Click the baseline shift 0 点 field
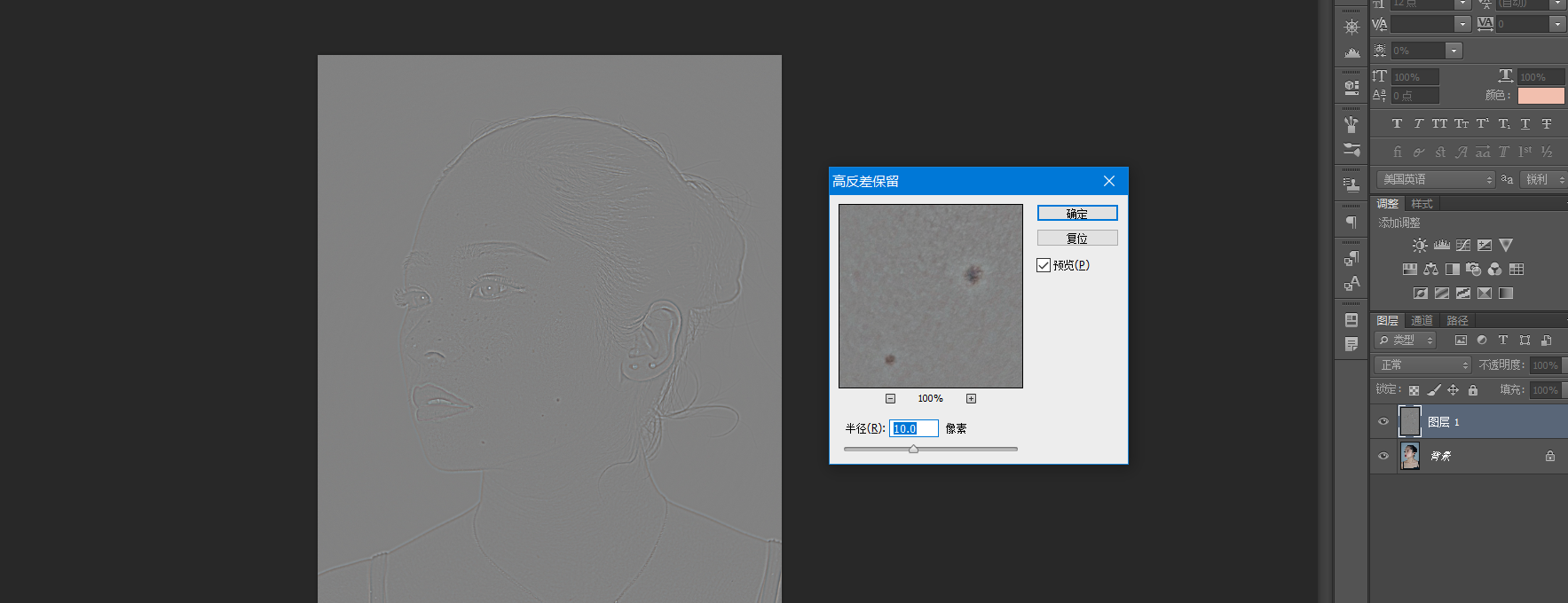 tap(1414, 96)
